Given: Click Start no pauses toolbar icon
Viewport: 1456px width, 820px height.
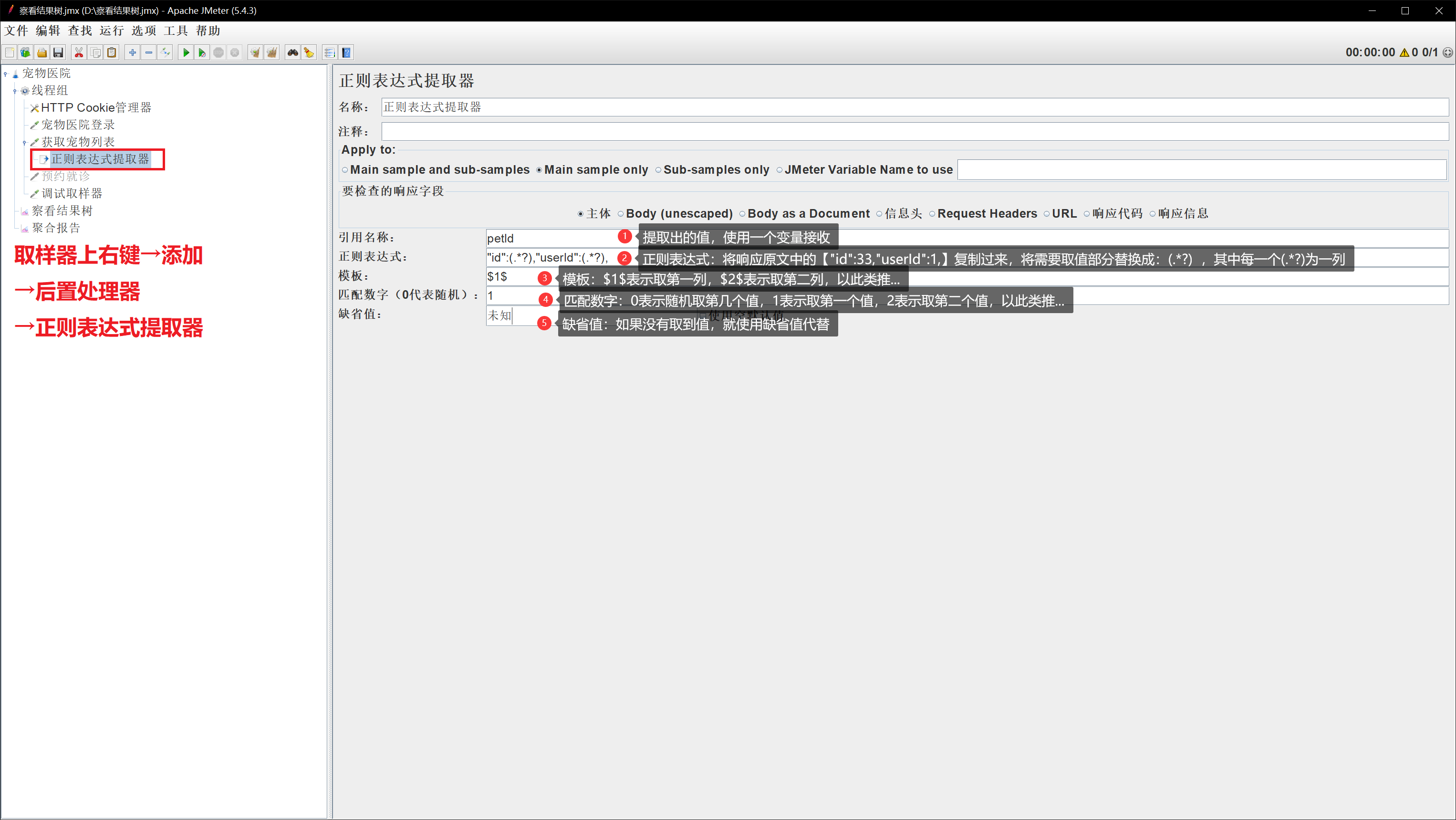Looking at the screenshot, I should [202, 53].
